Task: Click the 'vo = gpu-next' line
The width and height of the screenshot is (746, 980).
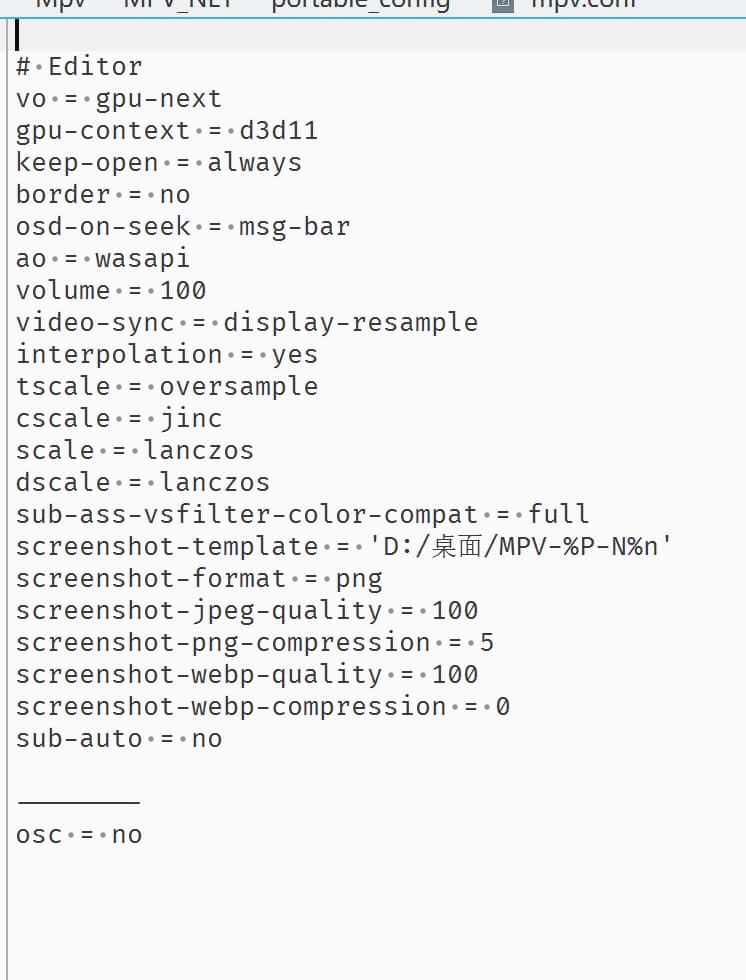Action: 119,99
